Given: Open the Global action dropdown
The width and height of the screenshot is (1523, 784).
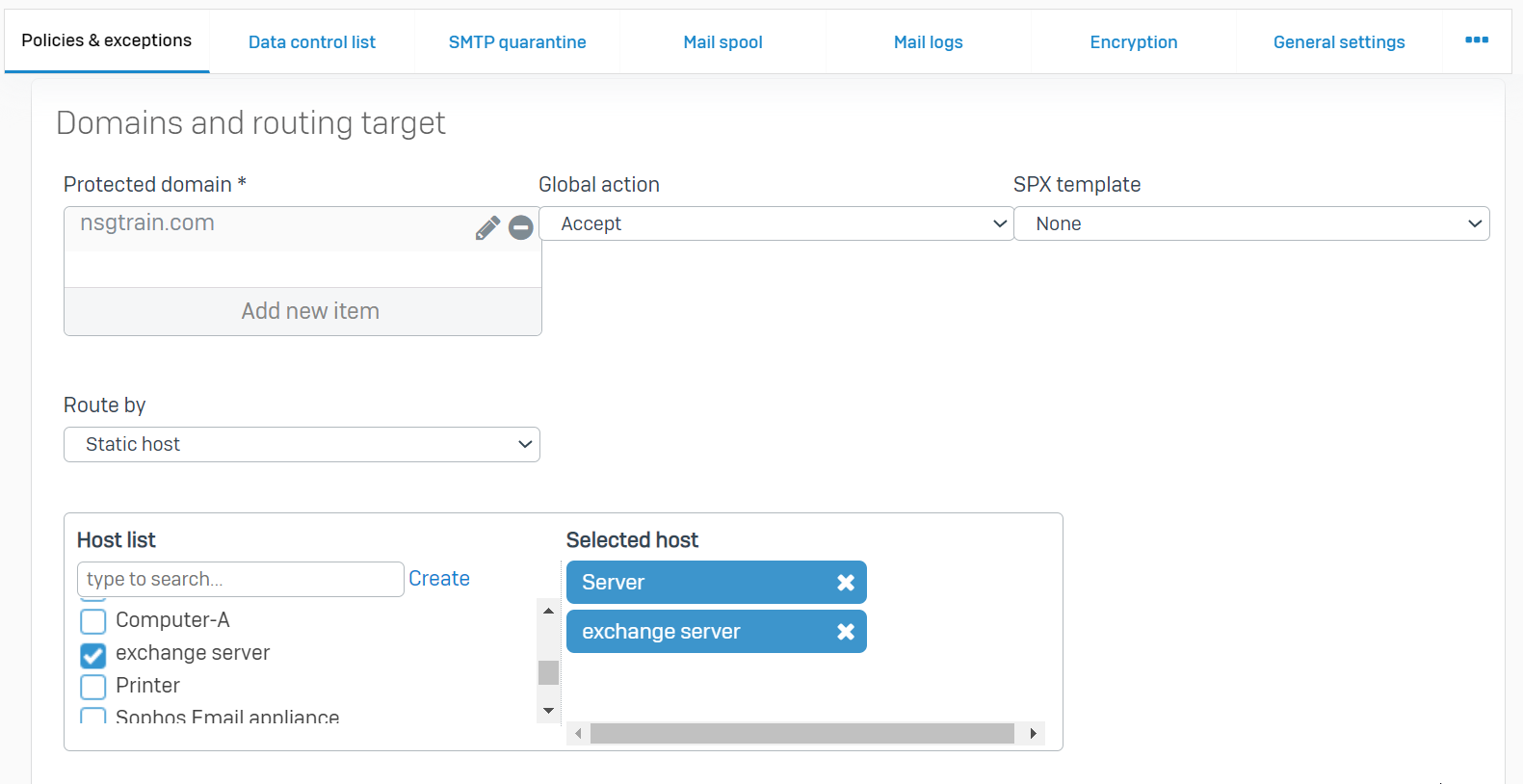Looking at the screenshot, I should click(775, 224).
